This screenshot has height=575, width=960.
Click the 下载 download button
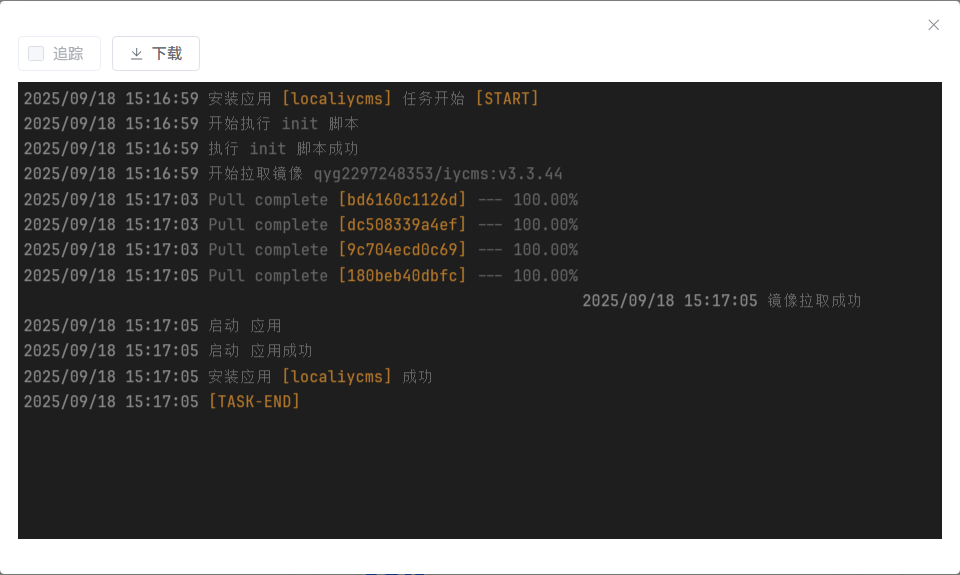[156, 54]
